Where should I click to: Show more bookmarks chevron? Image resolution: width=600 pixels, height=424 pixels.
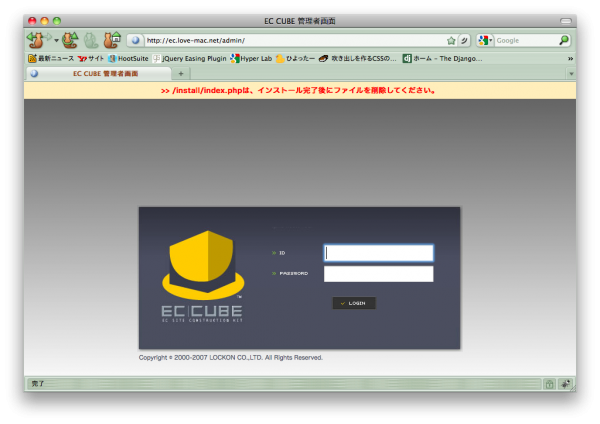(x=570, y=59)
